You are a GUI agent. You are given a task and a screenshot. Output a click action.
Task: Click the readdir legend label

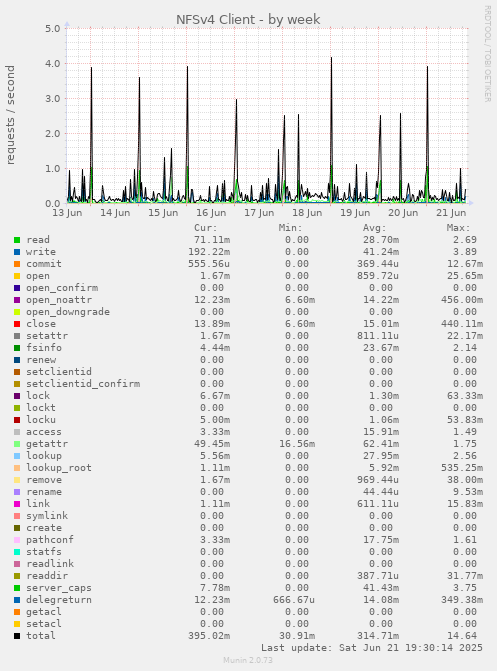pos(47,576)
